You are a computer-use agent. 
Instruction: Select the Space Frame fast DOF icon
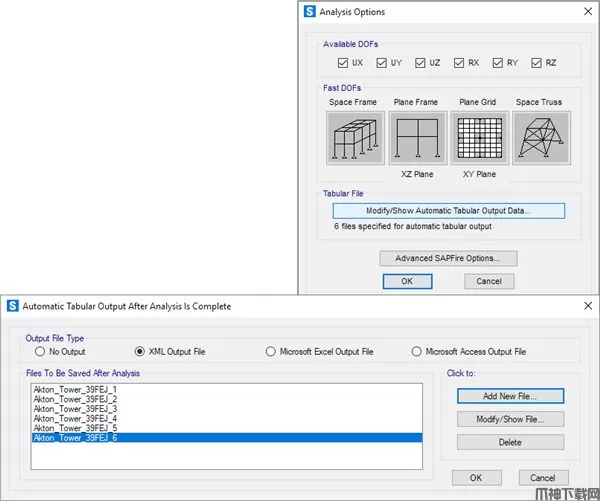tap(355, 138)
